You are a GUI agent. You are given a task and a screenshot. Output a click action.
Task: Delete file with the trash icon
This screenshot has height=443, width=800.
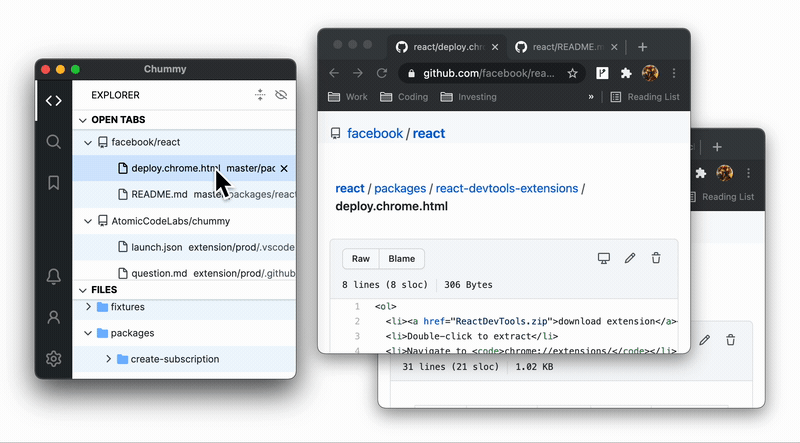(x=656, y=258)
